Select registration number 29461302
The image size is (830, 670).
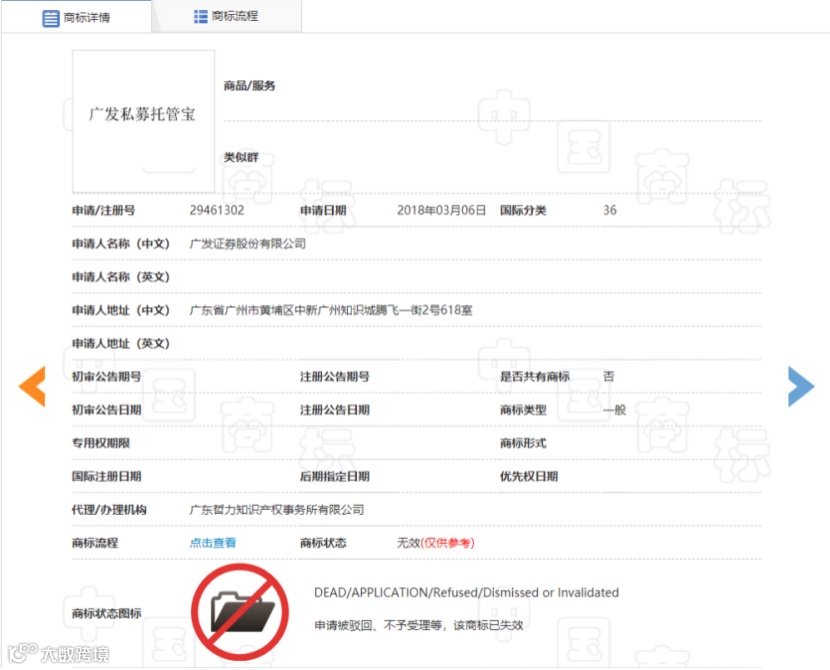coord(217,210)
